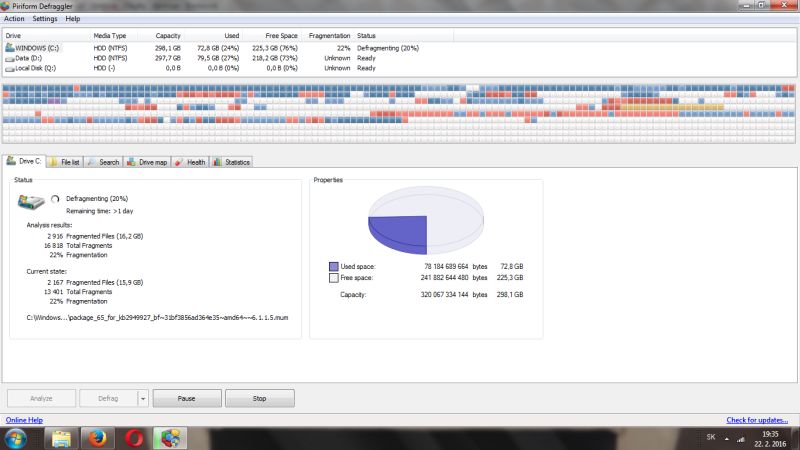Click the WINDOWS (C:) drive icon

10,47
